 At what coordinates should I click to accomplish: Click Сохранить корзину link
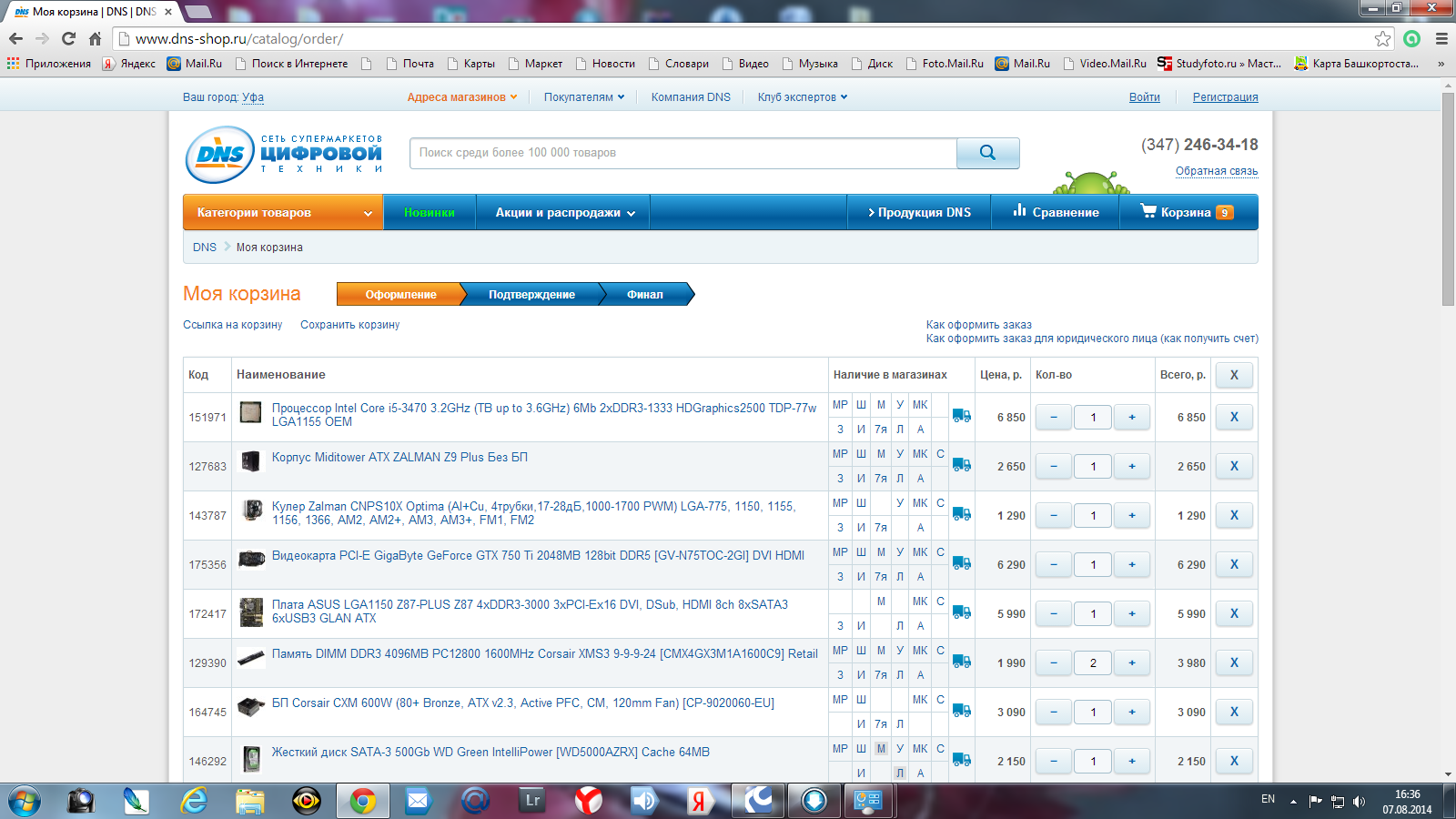(350, 325)
